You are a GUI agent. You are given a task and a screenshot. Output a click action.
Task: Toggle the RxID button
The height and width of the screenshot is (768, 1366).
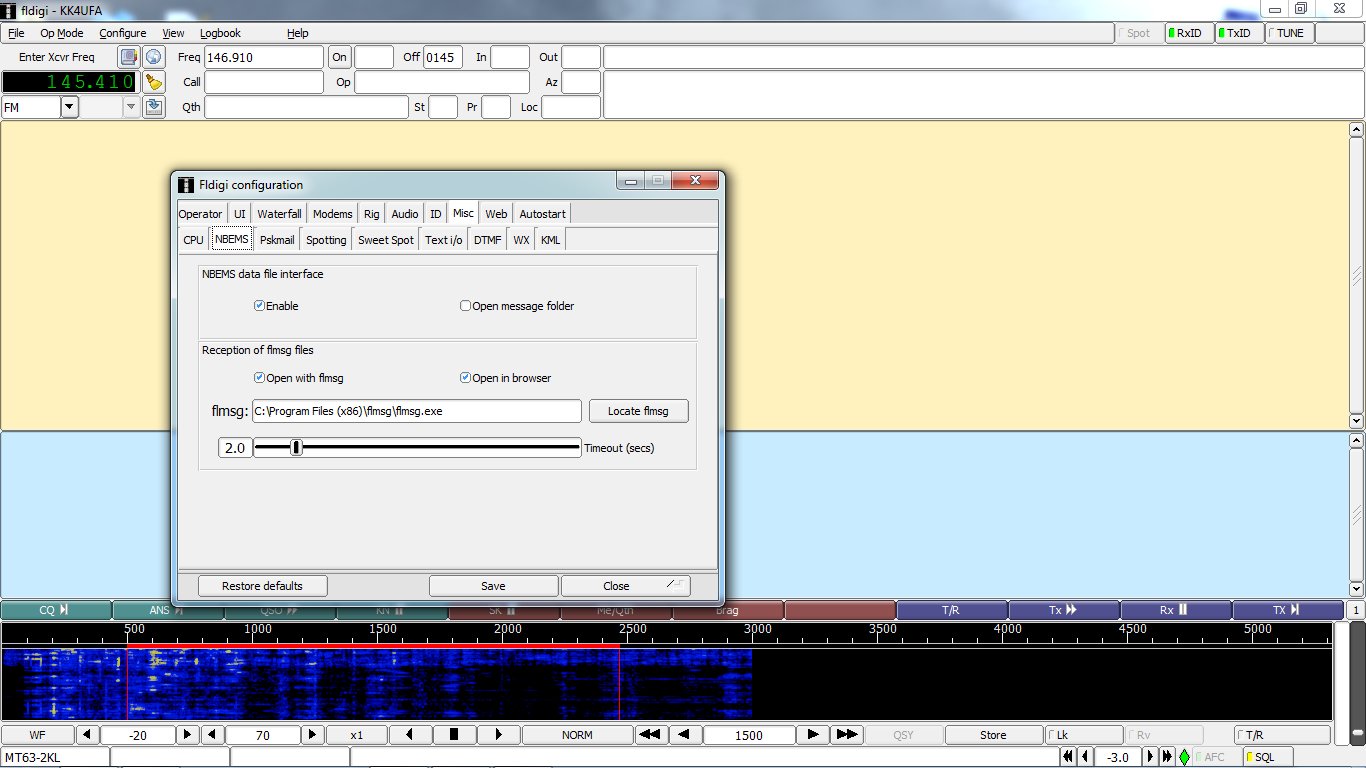click(x=1188, y=33)
